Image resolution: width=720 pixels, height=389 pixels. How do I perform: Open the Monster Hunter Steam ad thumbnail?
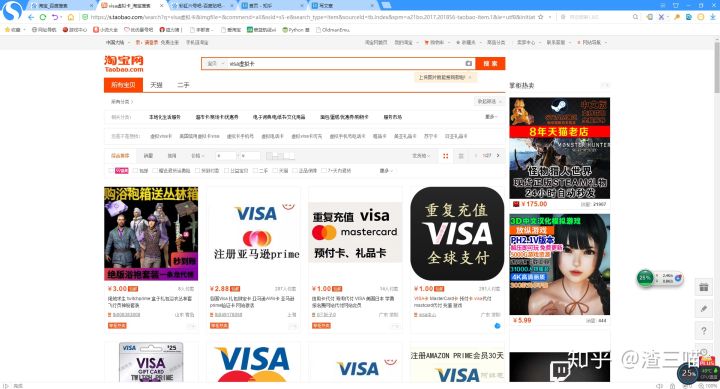[x=560, y=148]
